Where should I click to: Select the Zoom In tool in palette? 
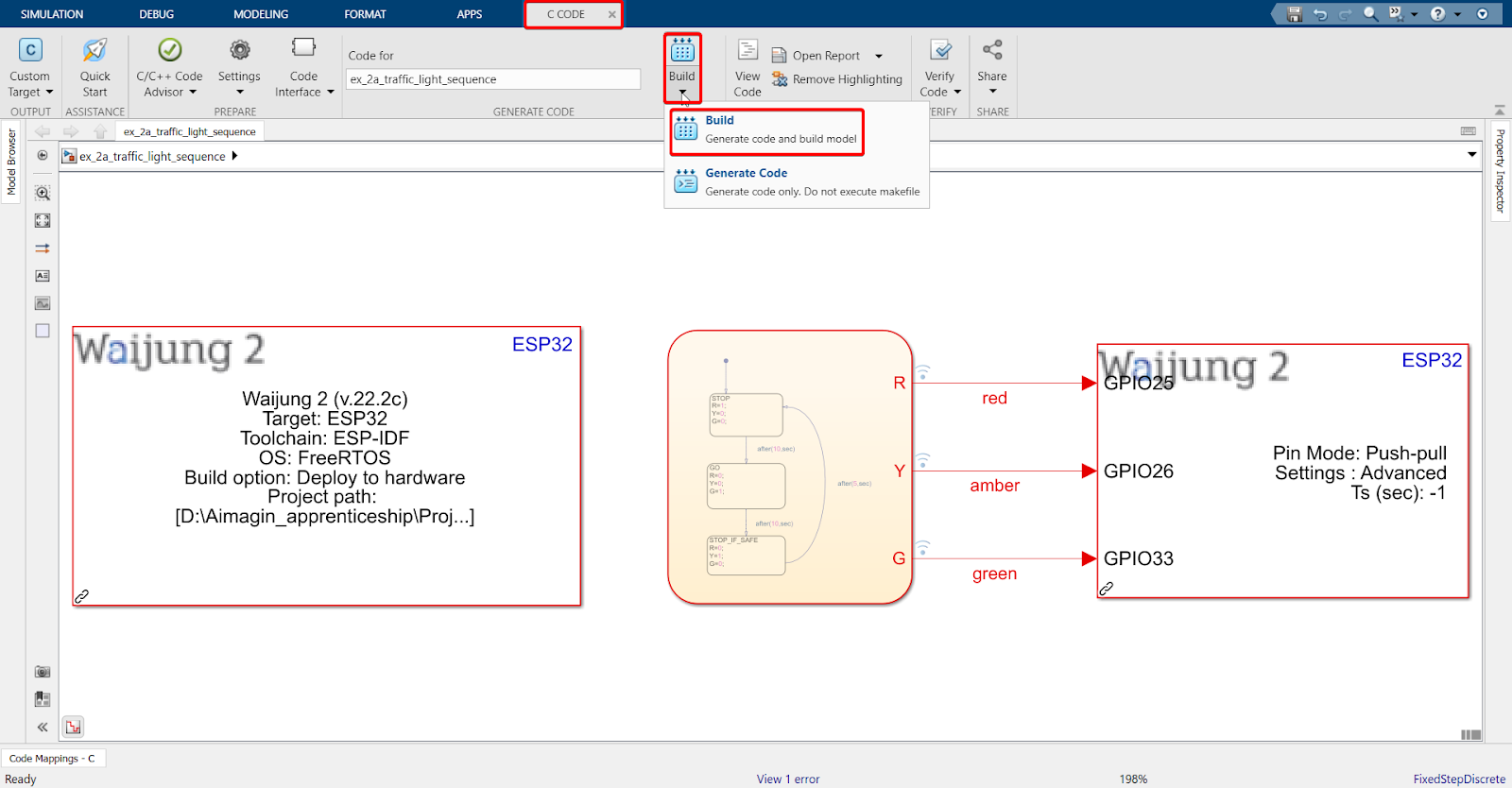coord(43,193)
